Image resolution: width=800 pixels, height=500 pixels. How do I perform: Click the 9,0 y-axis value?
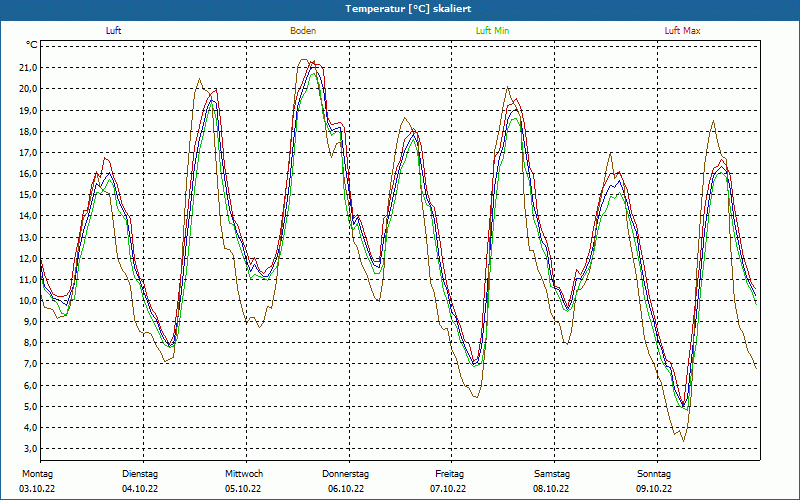click(30, 322)
